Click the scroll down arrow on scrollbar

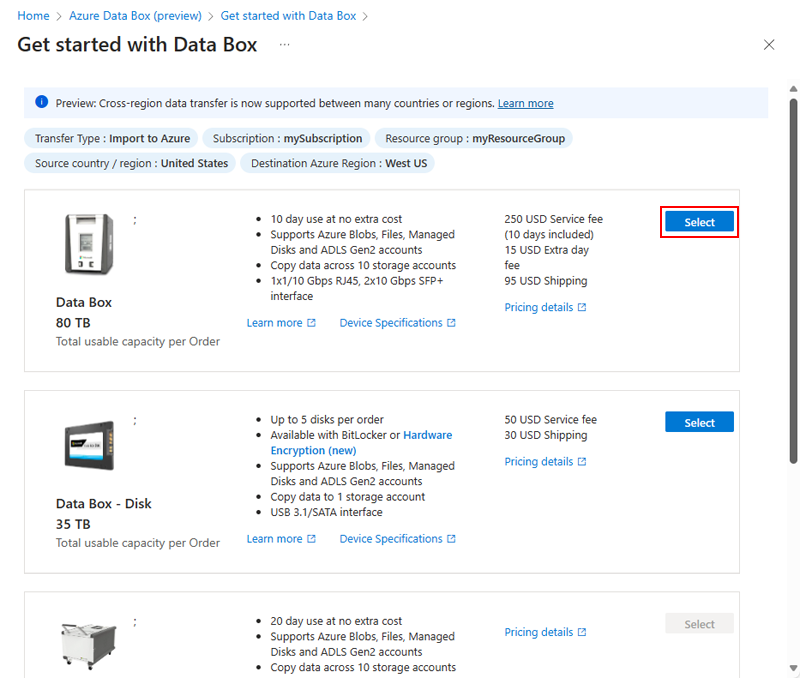pos(793,668)
